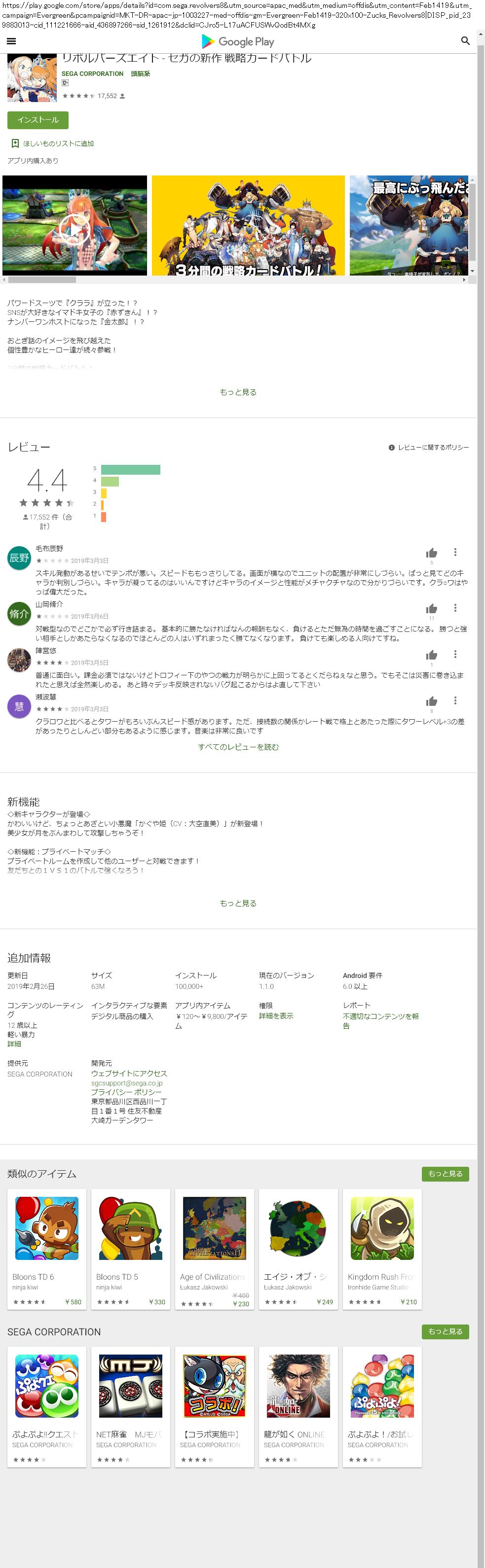Screen dimensions: 485x1568
Task: Open 【コラボ実施中】 app card
Action: tap(215, 1407)
